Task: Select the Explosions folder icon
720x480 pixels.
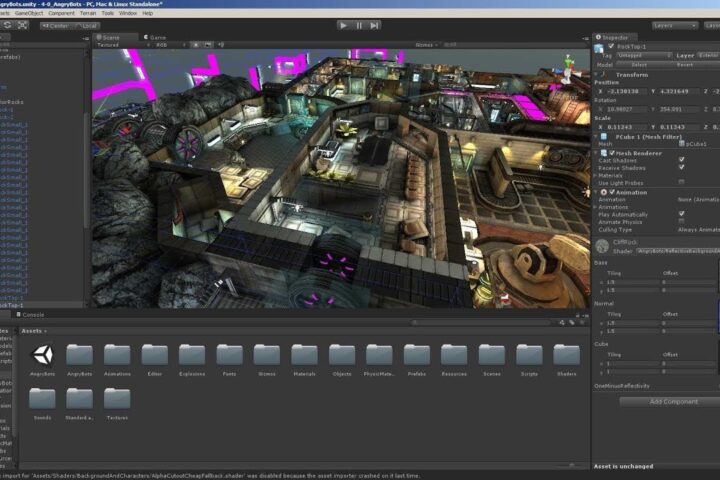Action: [192, 355]
